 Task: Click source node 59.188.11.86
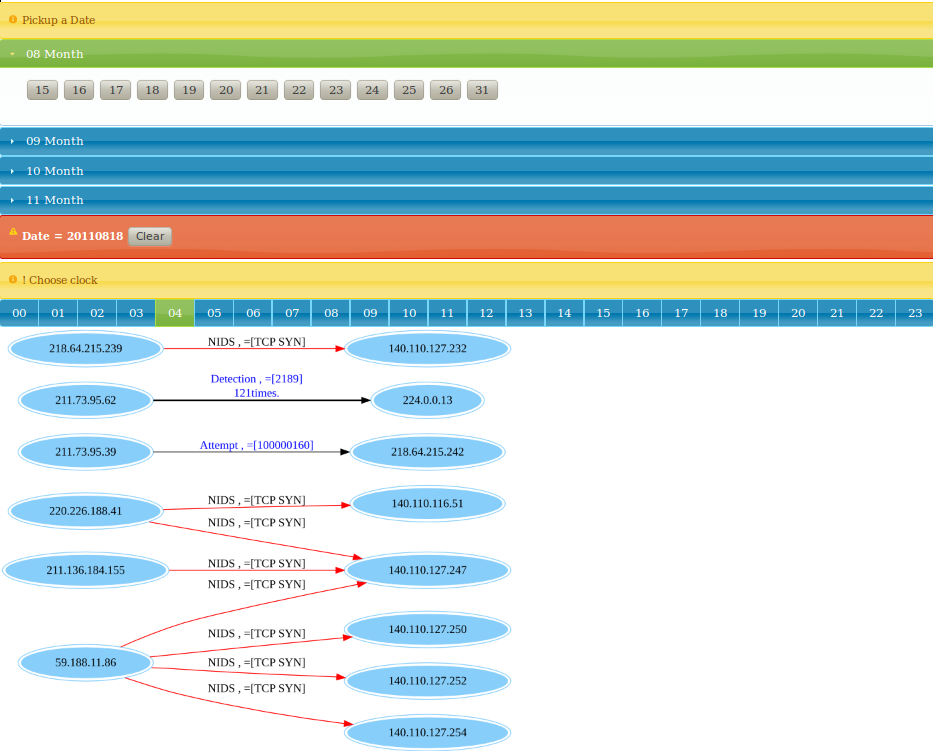pyautogui.click(x=86, y=662)
